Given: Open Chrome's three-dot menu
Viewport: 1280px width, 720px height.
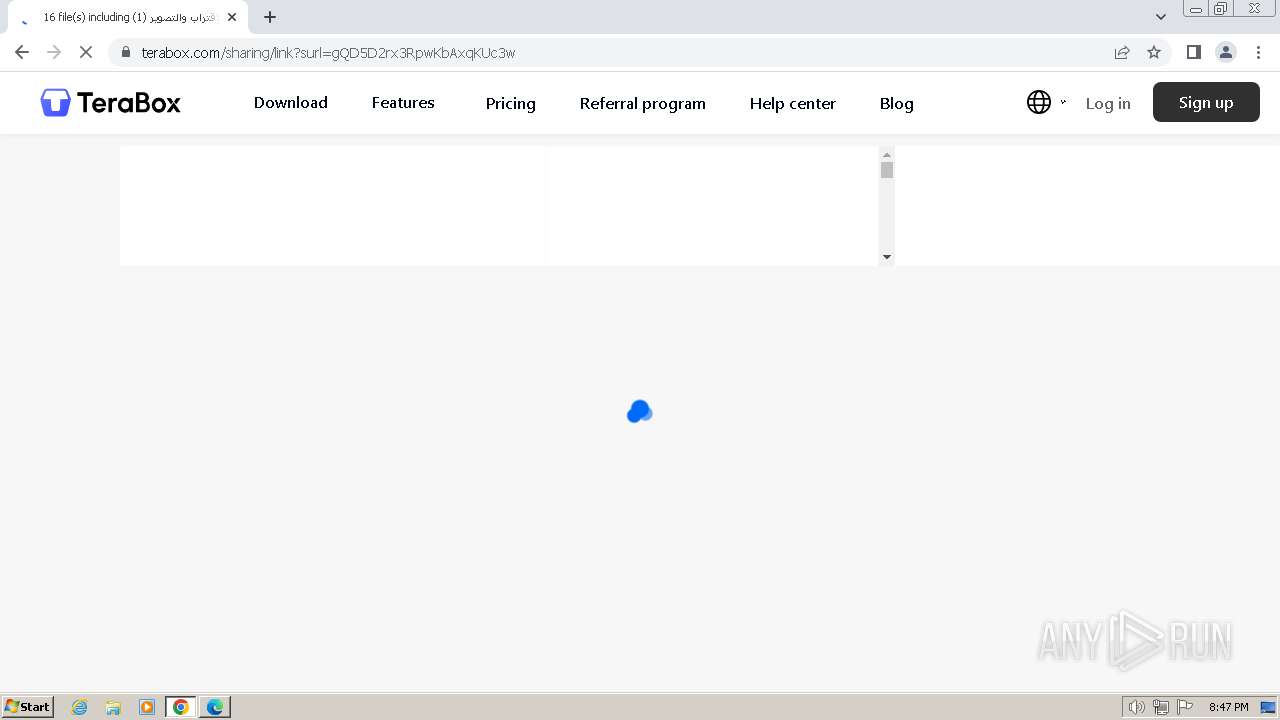Looking at the screenshot, I should [x=1258, y=52].
